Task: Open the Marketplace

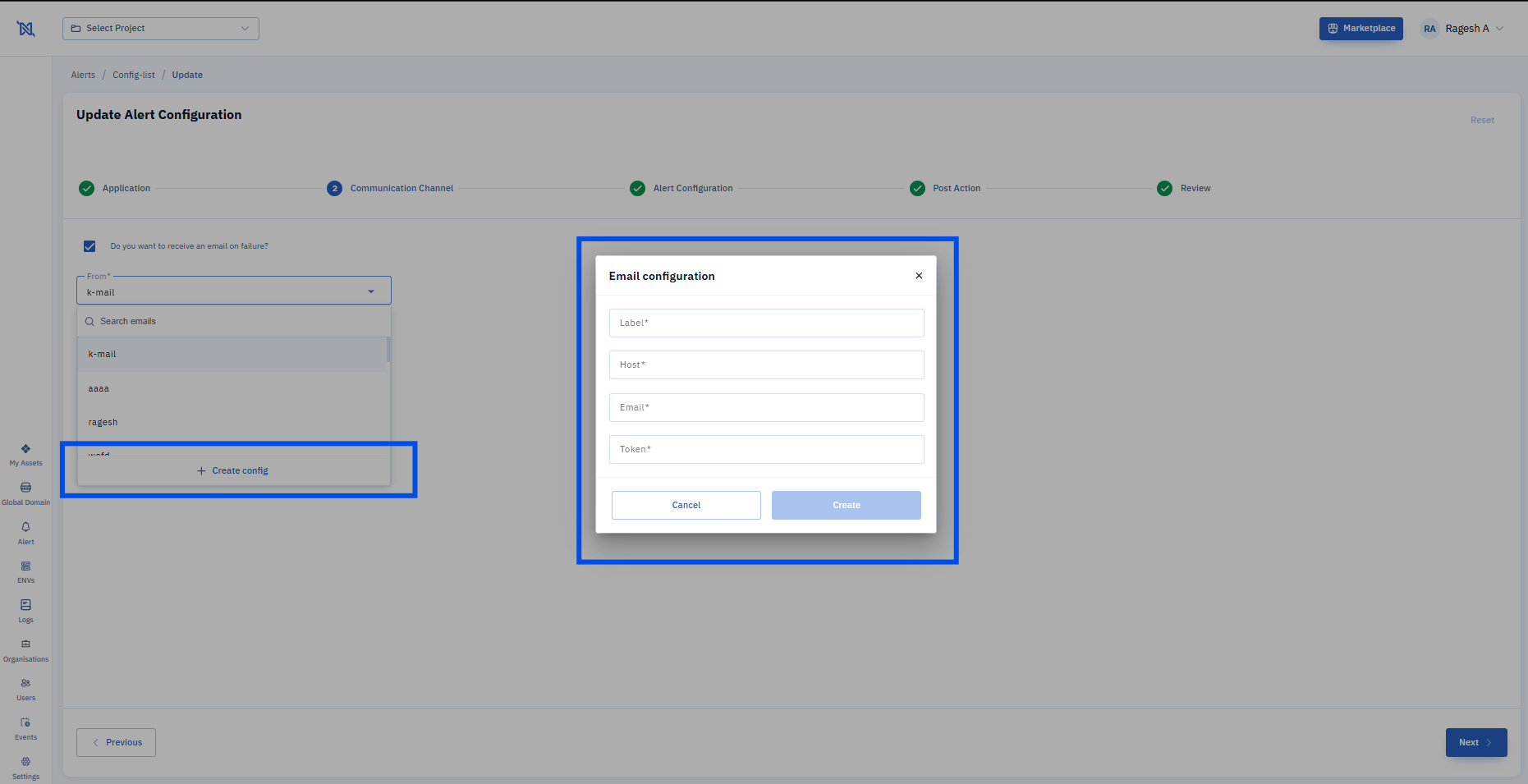Action: (x=1361, y=29)
